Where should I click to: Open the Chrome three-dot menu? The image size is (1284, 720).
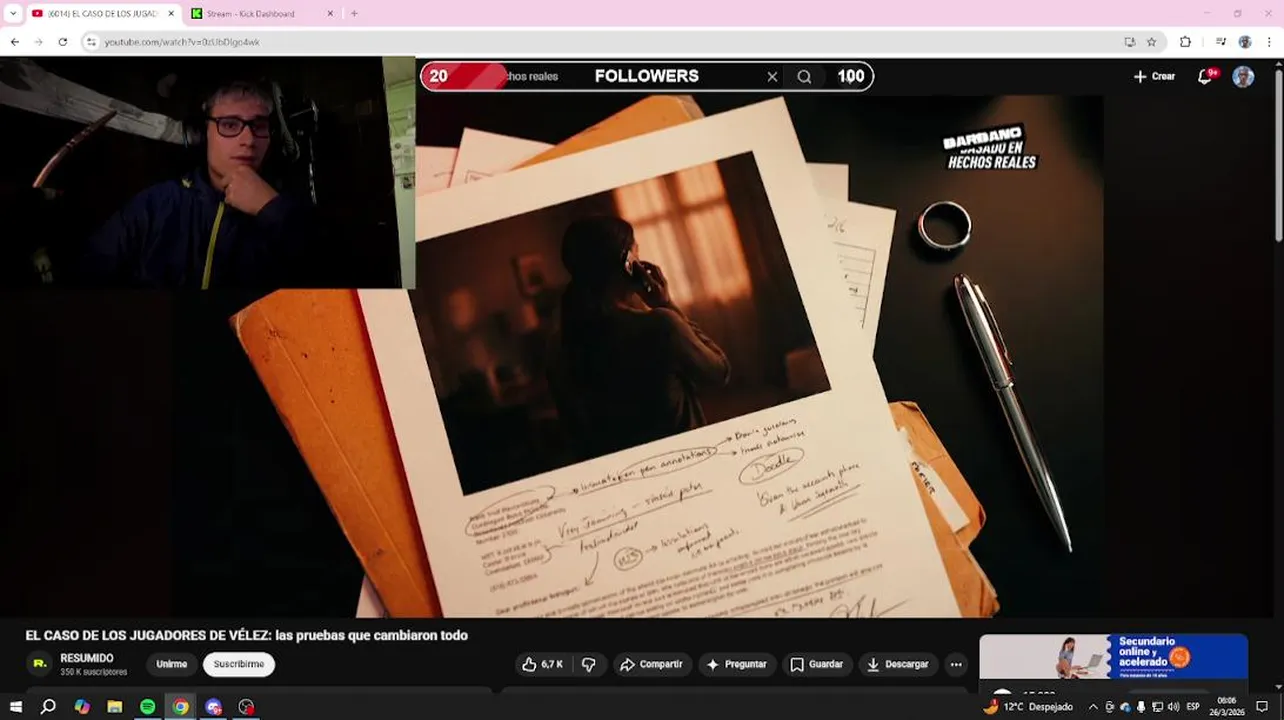(1269, 42)
